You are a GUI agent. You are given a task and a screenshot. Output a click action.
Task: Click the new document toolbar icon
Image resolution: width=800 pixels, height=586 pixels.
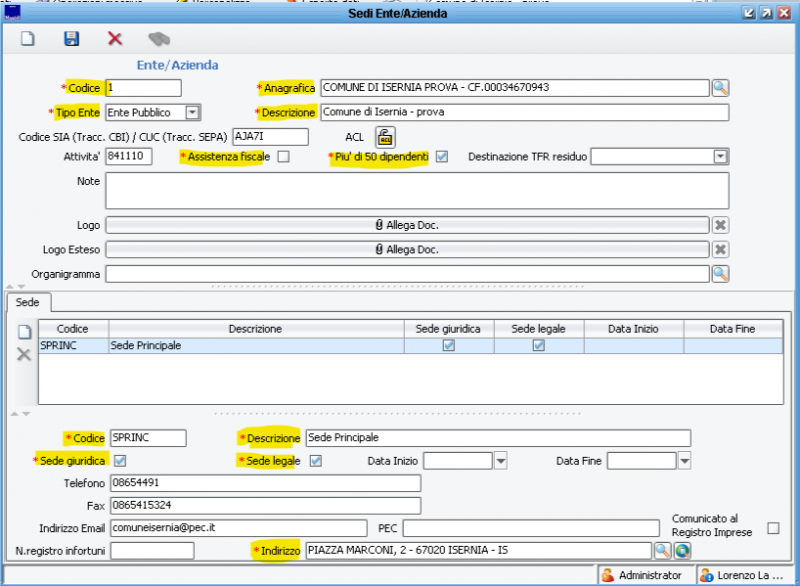29,39
